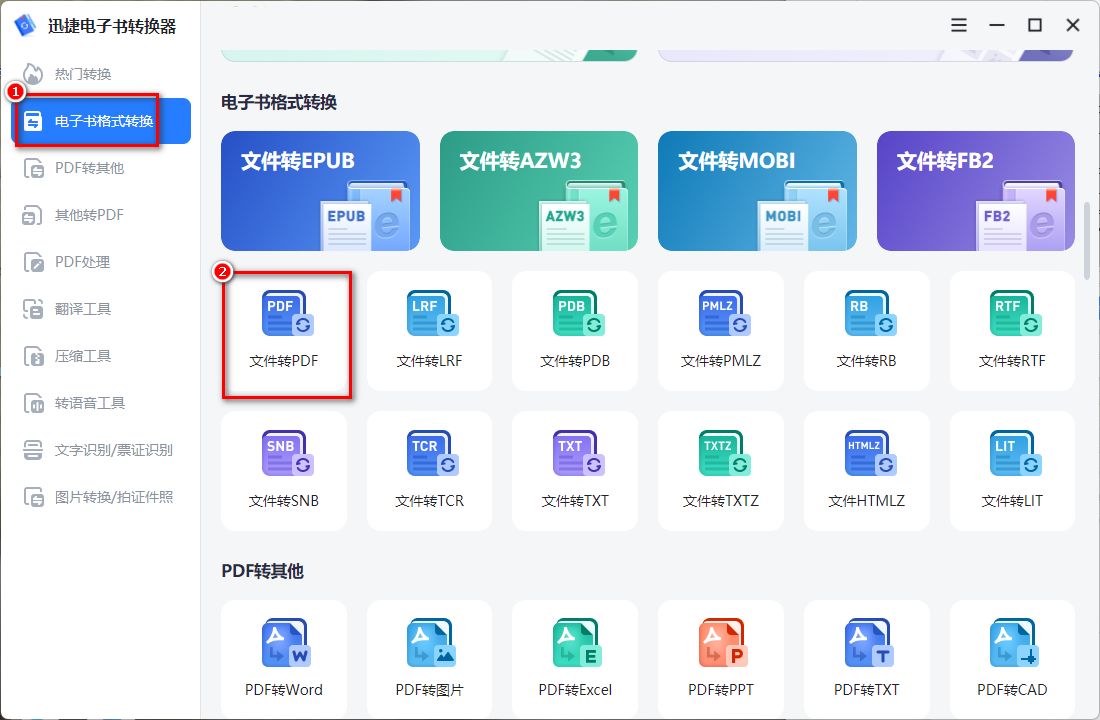Open the 文件转MOBI banner card

click(757, 190)
